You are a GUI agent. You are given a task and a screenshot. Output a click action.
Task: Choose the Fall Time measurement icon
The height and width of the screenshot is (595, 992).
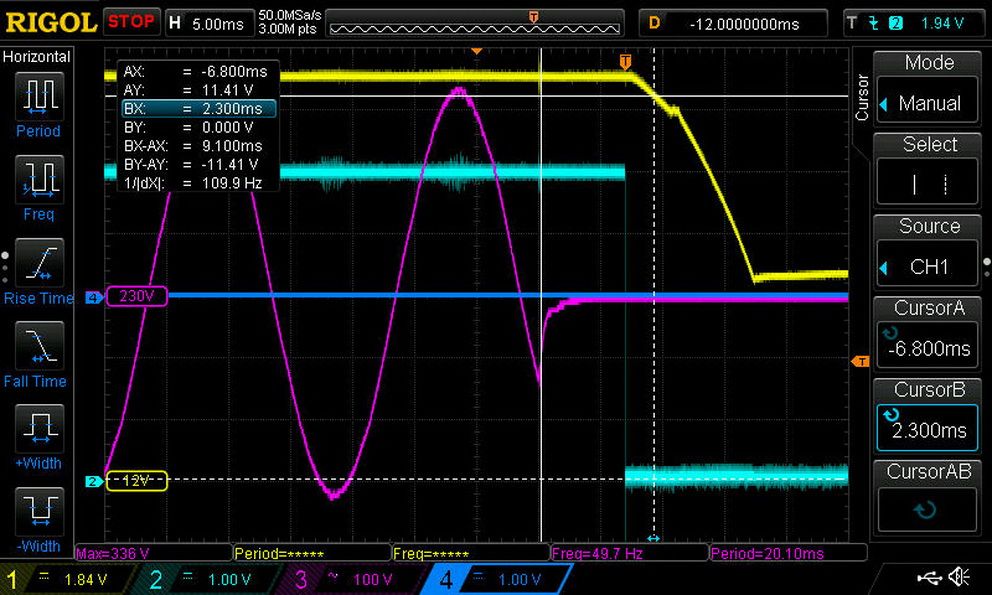tap(39, 345)
